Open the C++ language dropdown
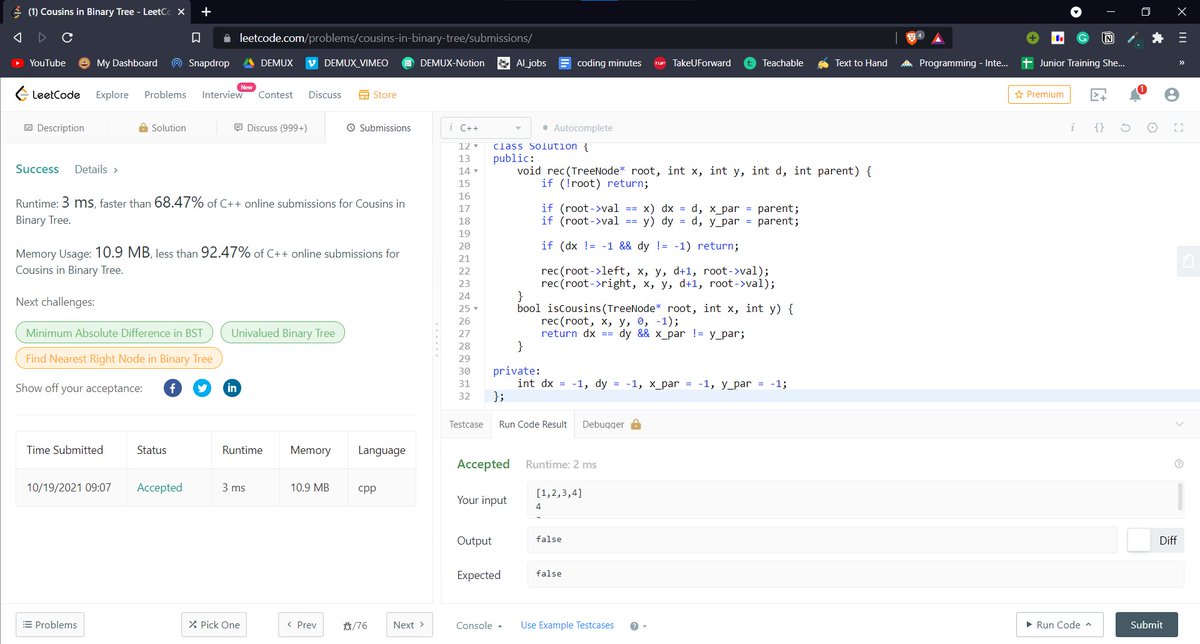The width and height of the screenshot is (1200, 644). [485, 128]
